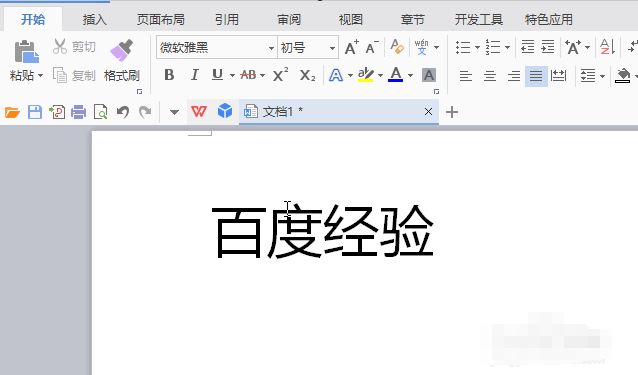Apply bullet list formatting
Image resolution: width=638 pixels, height=375 pixels.
pos(463,47)
